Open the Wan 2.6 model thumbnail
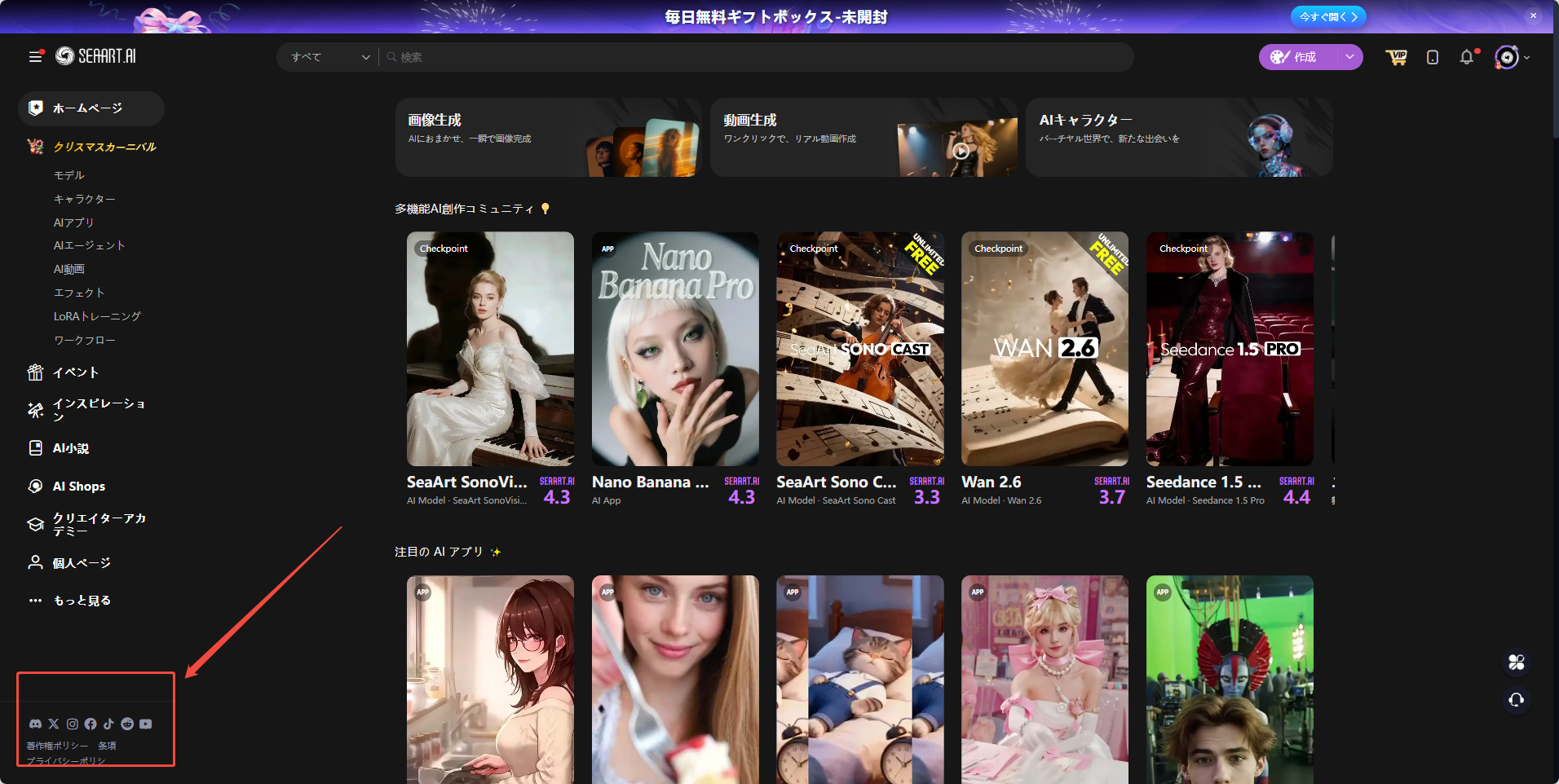The width and height of the screenshot is (1559, 784). pyautogui.click(x=1044, y=349)
